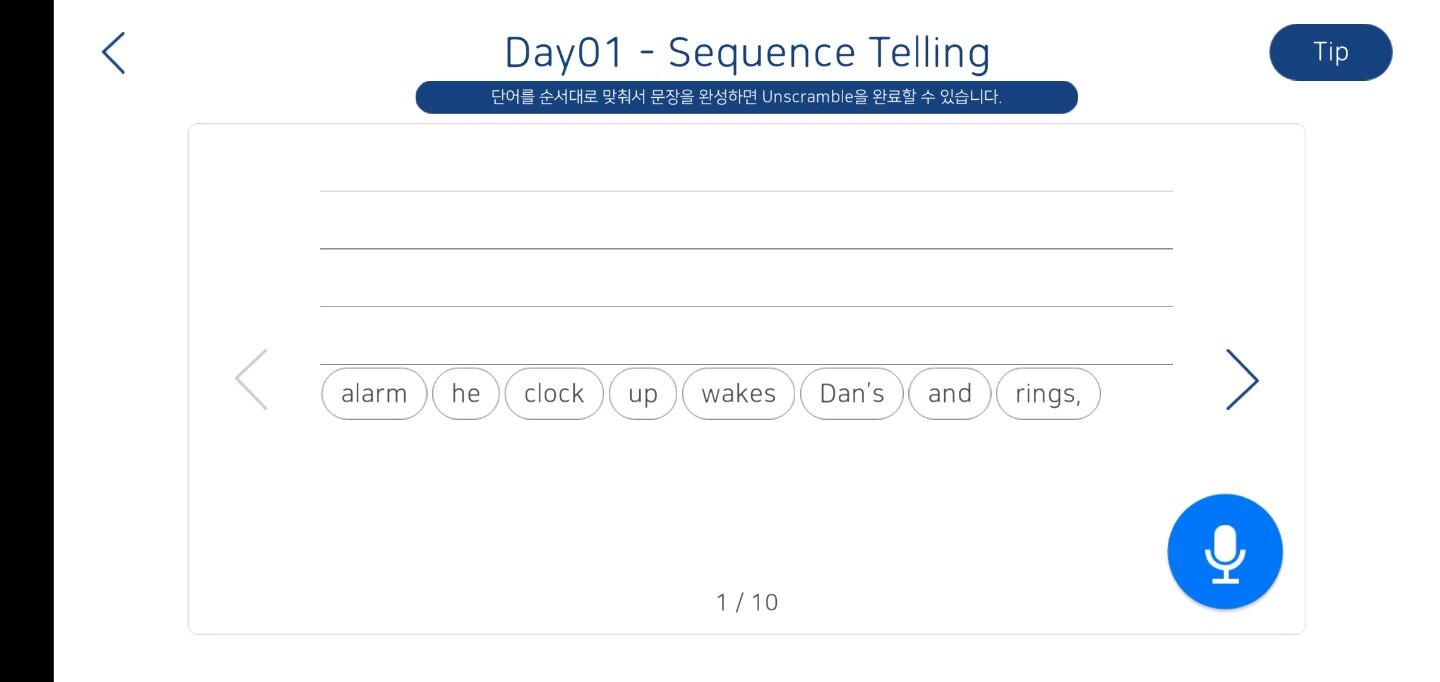Image resolution: width=1440 pixels, height=682 pixels.
Task: Pick the "clock" word chip
Action: tap(554, 394)
